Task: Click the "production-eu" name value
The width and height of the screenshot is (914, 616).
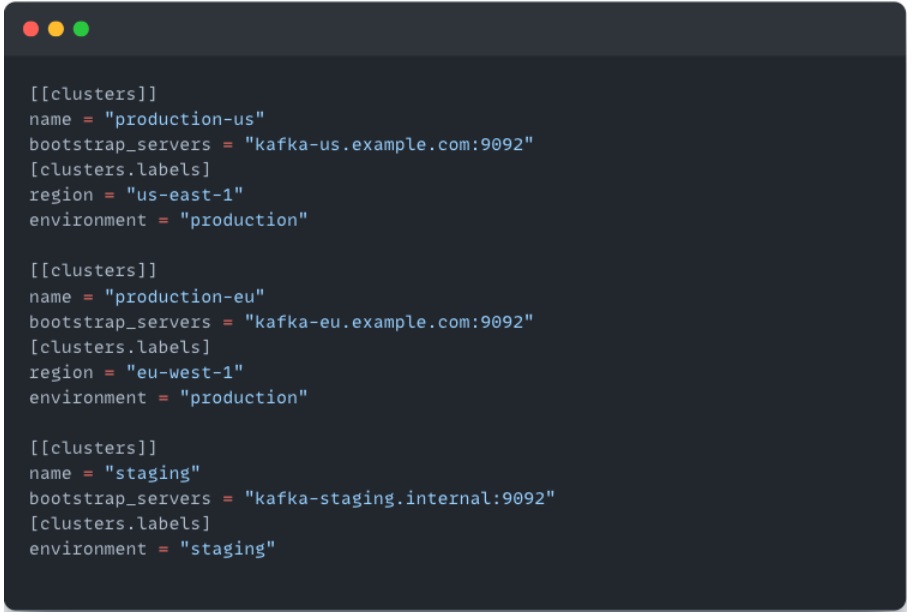Action: 184,297
